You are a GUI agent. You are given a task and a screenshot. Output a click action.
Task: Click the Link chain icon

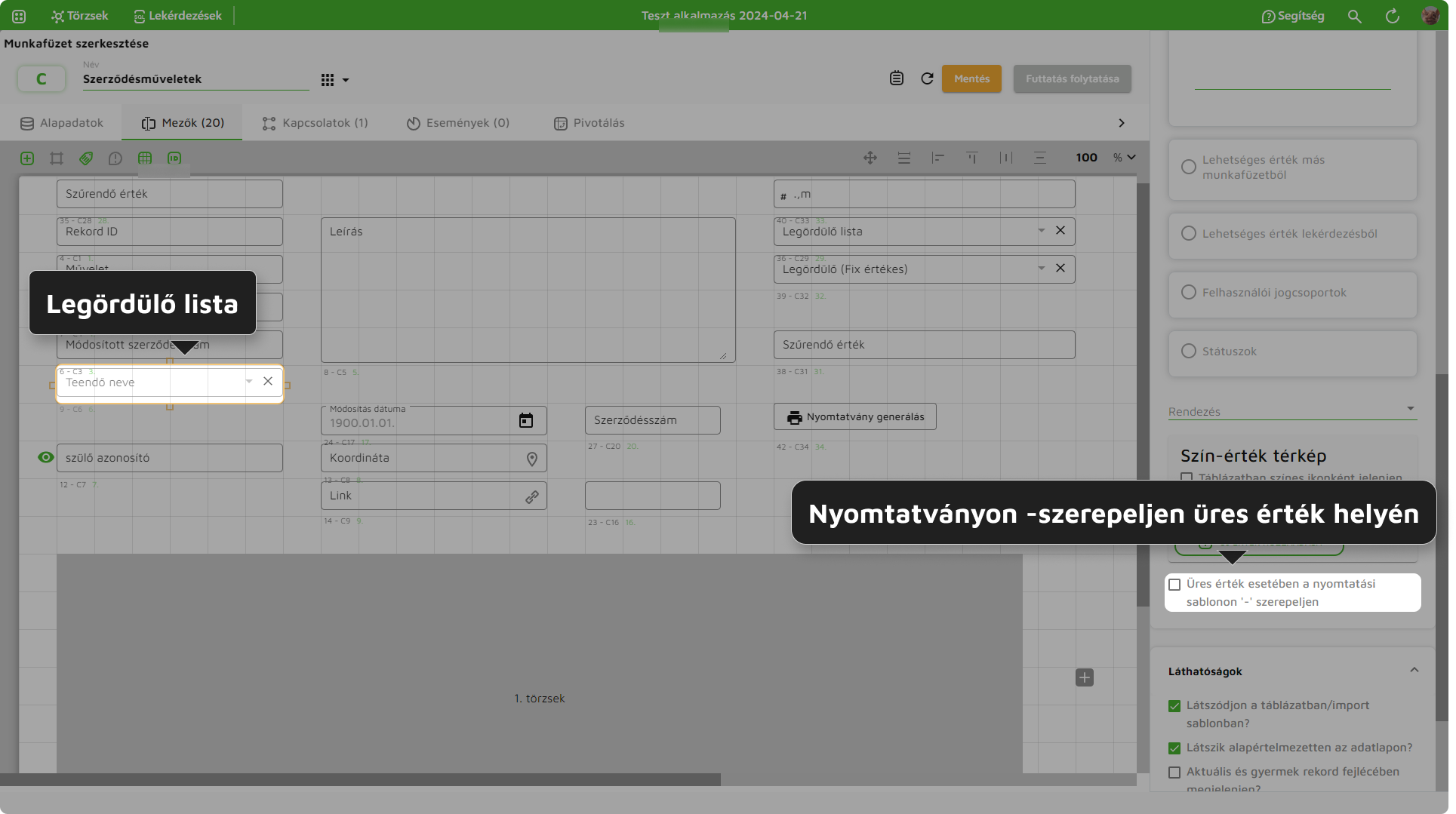point(532,496)
